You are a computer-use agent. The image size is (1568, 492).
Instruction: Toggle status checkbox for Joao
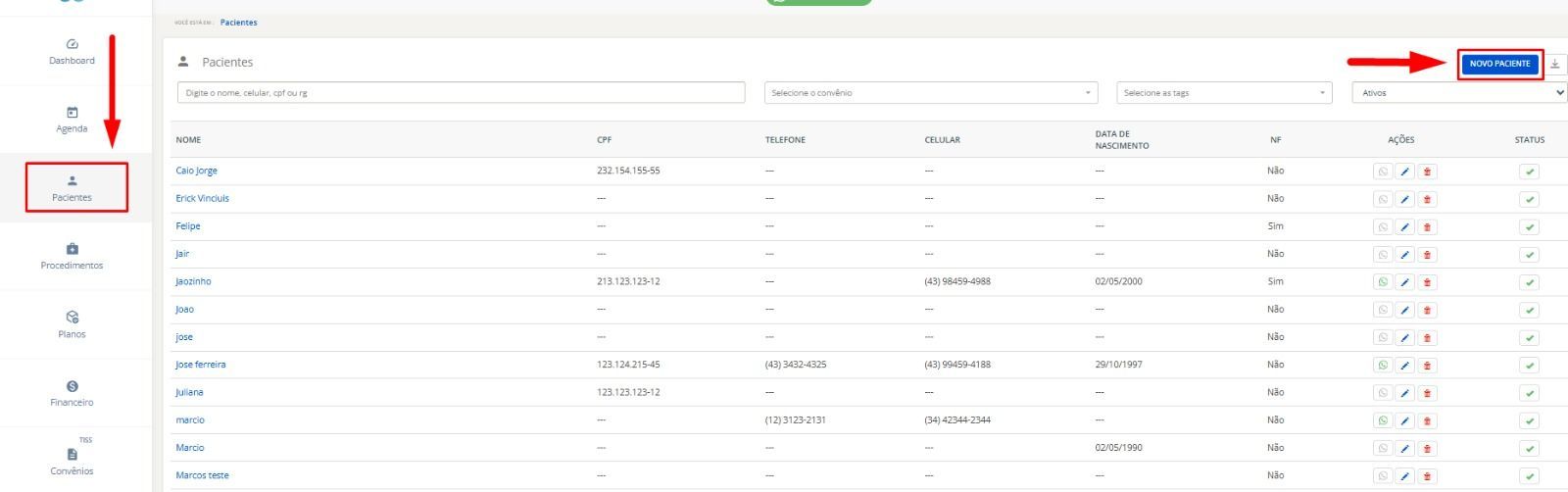click(x=1530, y=310)
